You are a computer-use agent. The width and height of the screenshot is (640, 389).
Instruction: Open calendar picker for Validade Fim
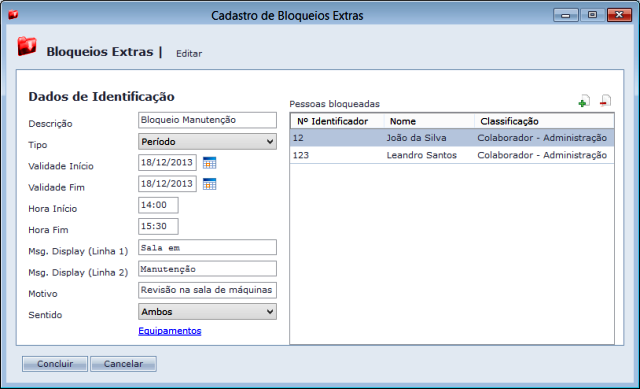tap(209, 184)
